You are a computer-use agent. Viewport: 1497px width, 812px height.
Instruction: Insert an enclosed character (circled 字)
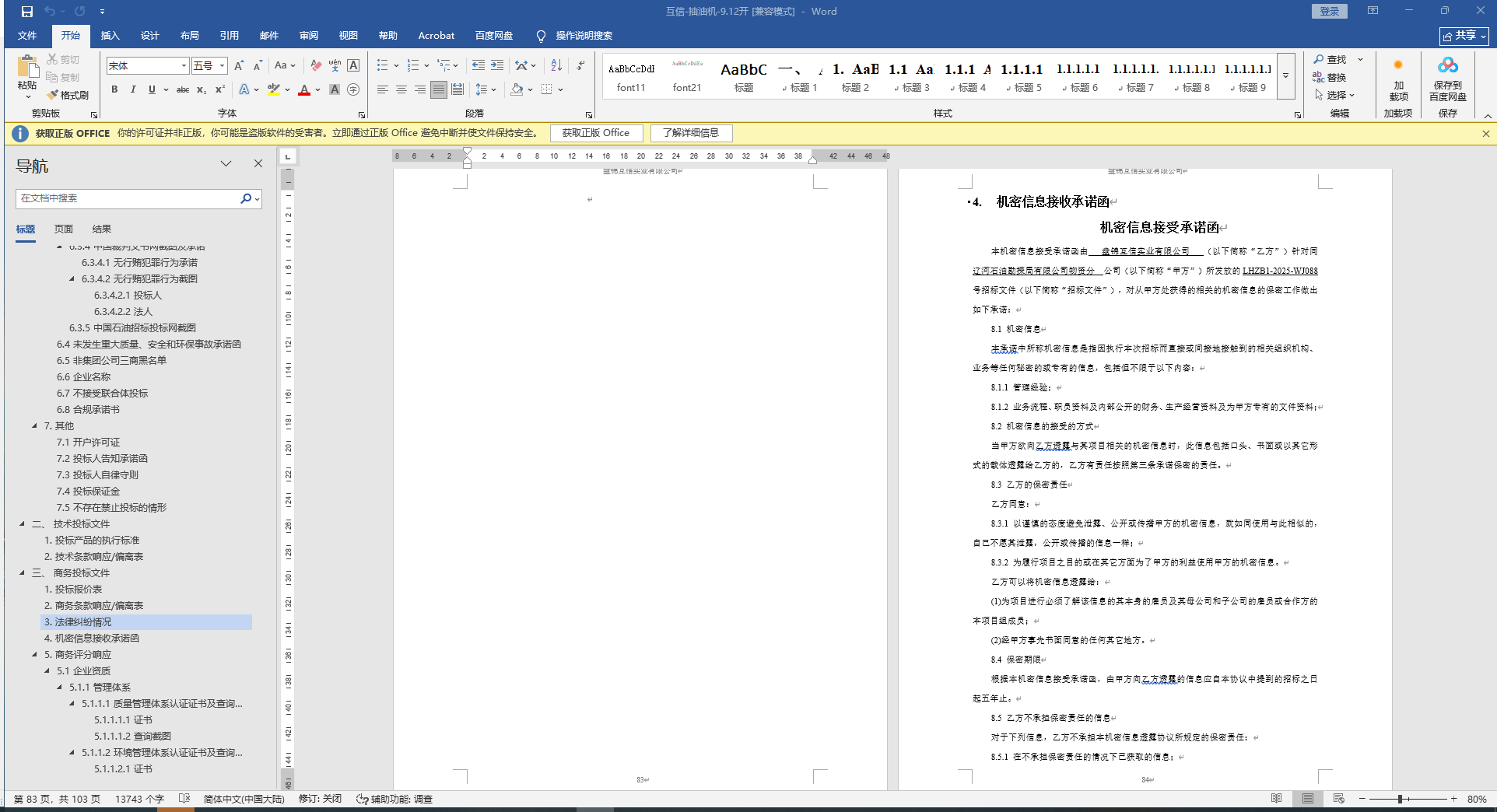353,89
